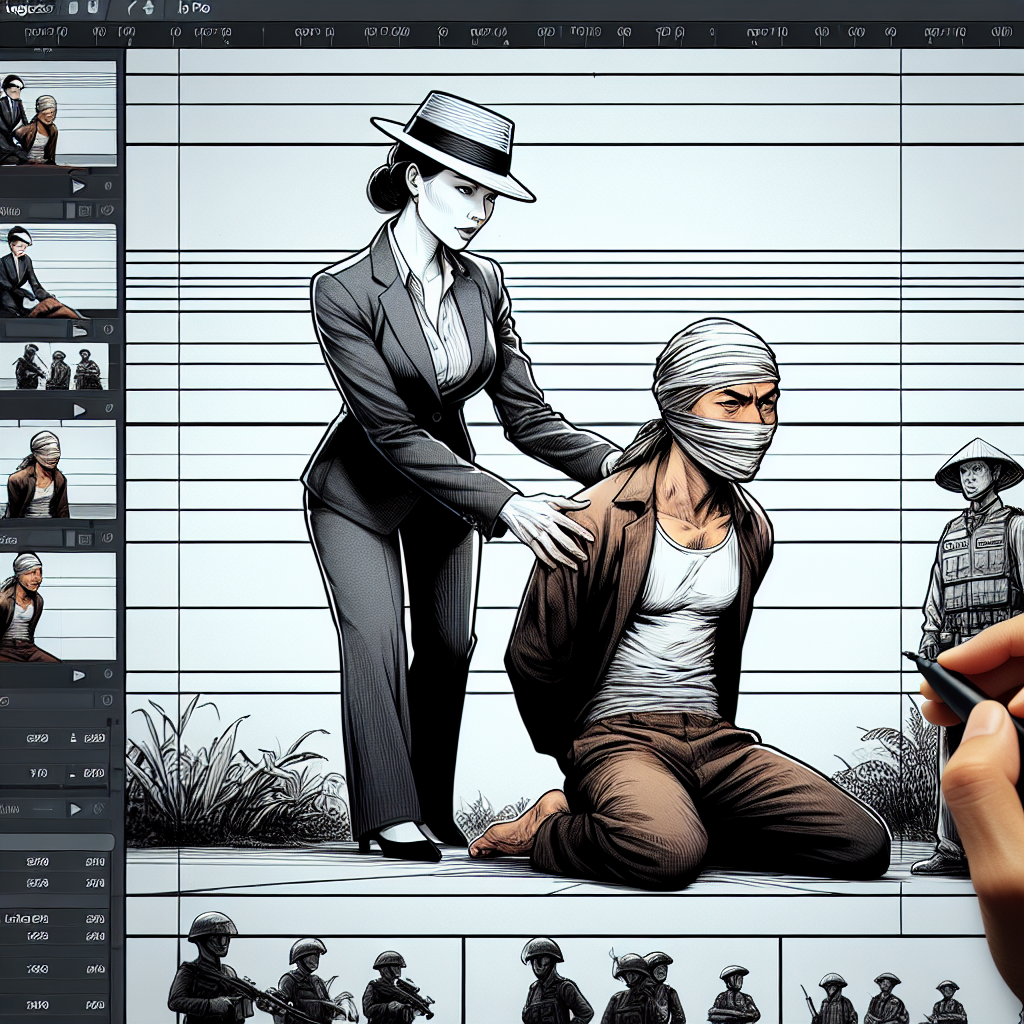Click the square icon in the row below the first thumbnail
Viewport: 1024px width, 1024px height.
pyautogui.click(x=83, y=210)
